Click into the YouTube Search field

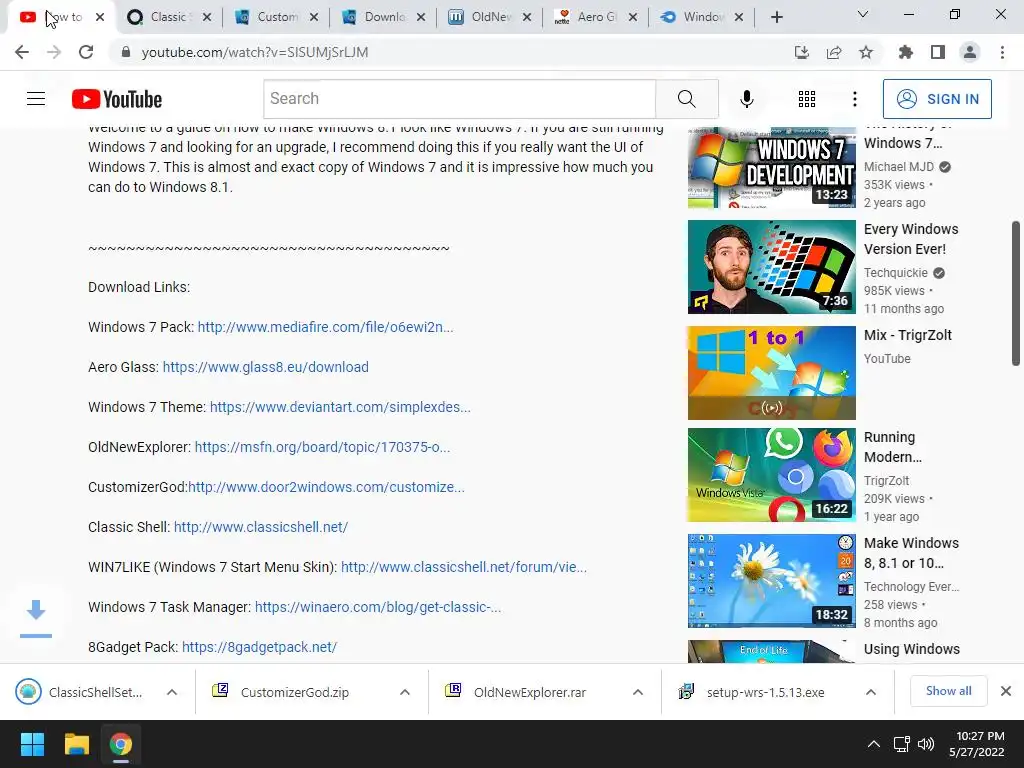[x=460, y=99]
